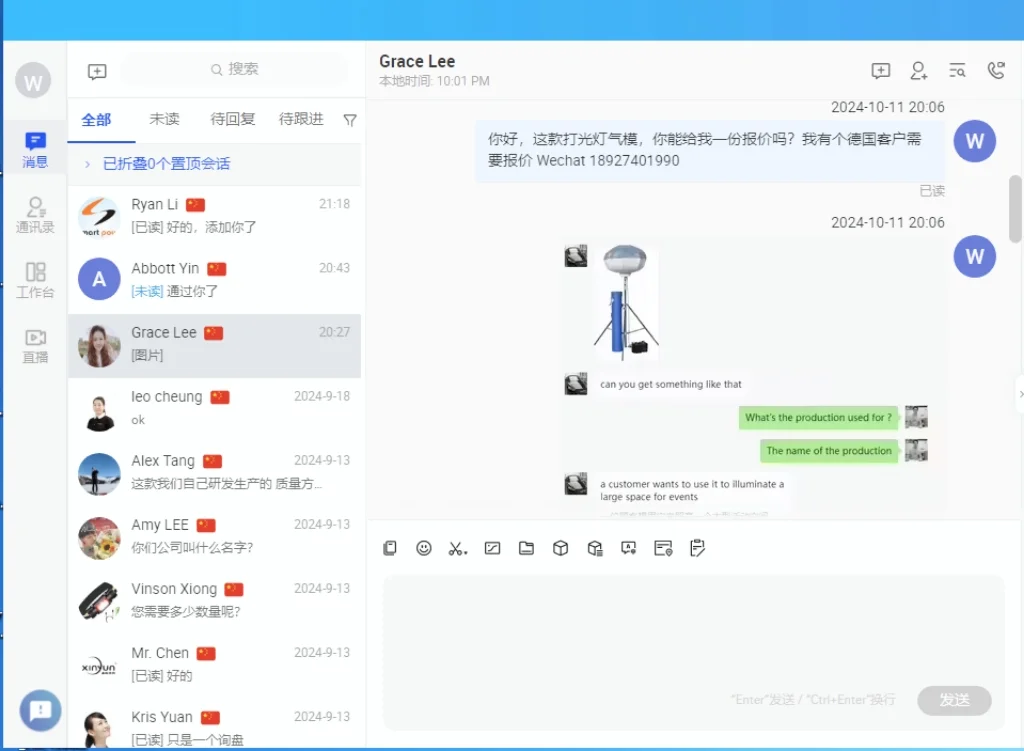Click the card with clock icon in toolbar
Image resolution: width=1024 pixels, height=751 pixels.
664,548
